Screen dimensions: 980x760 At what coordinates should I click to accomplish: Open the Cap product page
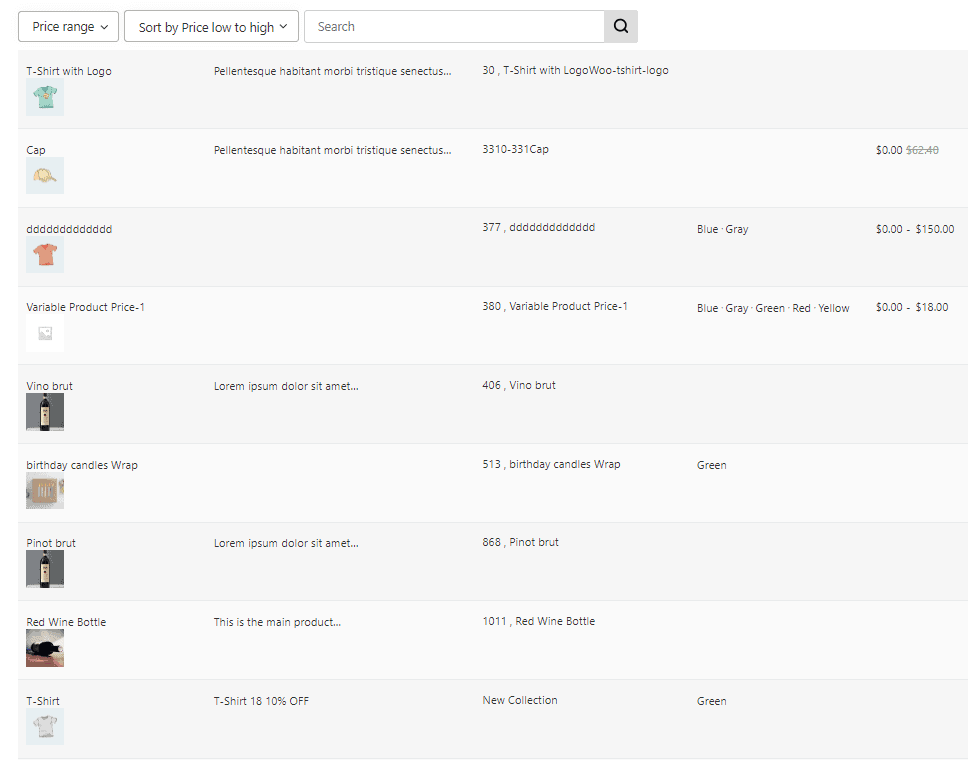[35, 149]
